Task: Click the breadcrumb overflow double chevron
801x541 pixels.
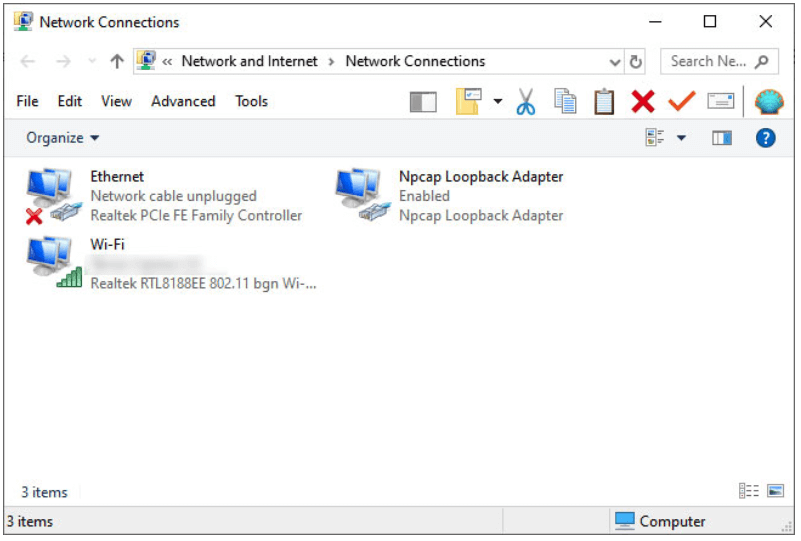Action: point(168,62)
